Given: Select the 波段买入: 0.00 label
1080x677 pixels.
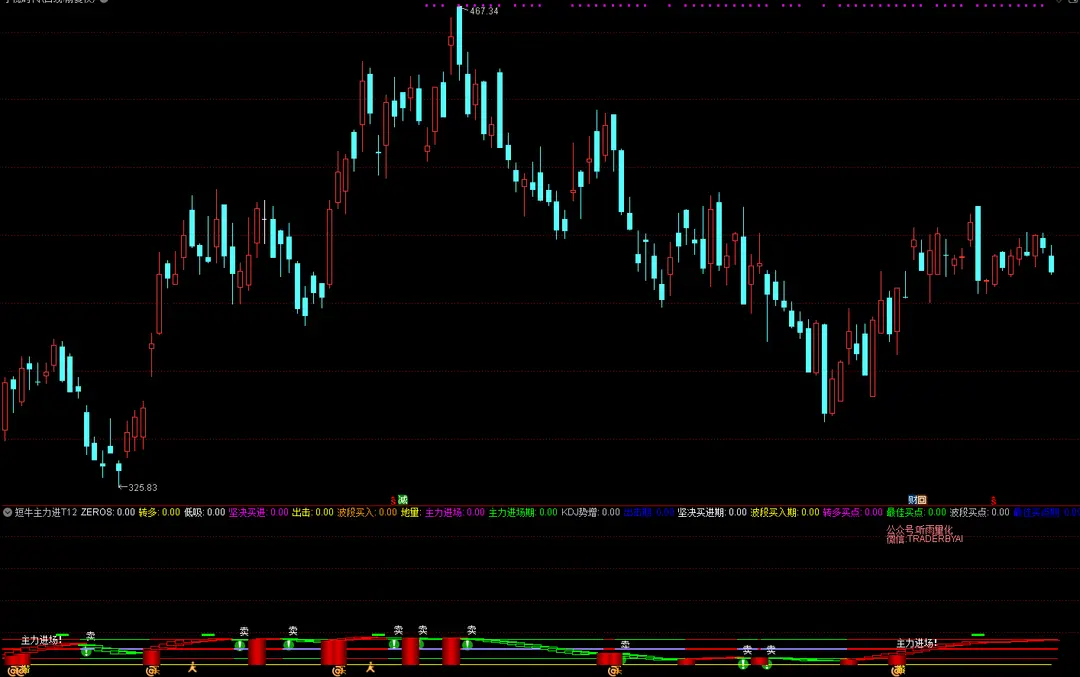Looking at the screenshot, I should click(367, 512).
